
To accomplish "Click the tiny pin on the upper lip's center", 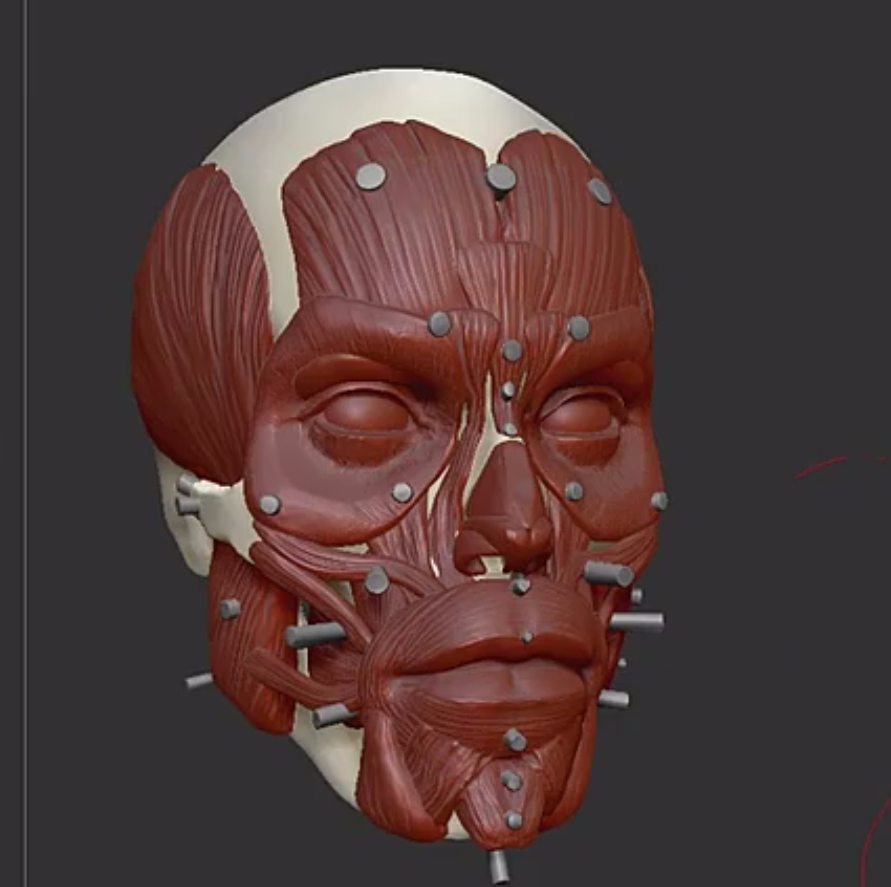I will (527, 637).
